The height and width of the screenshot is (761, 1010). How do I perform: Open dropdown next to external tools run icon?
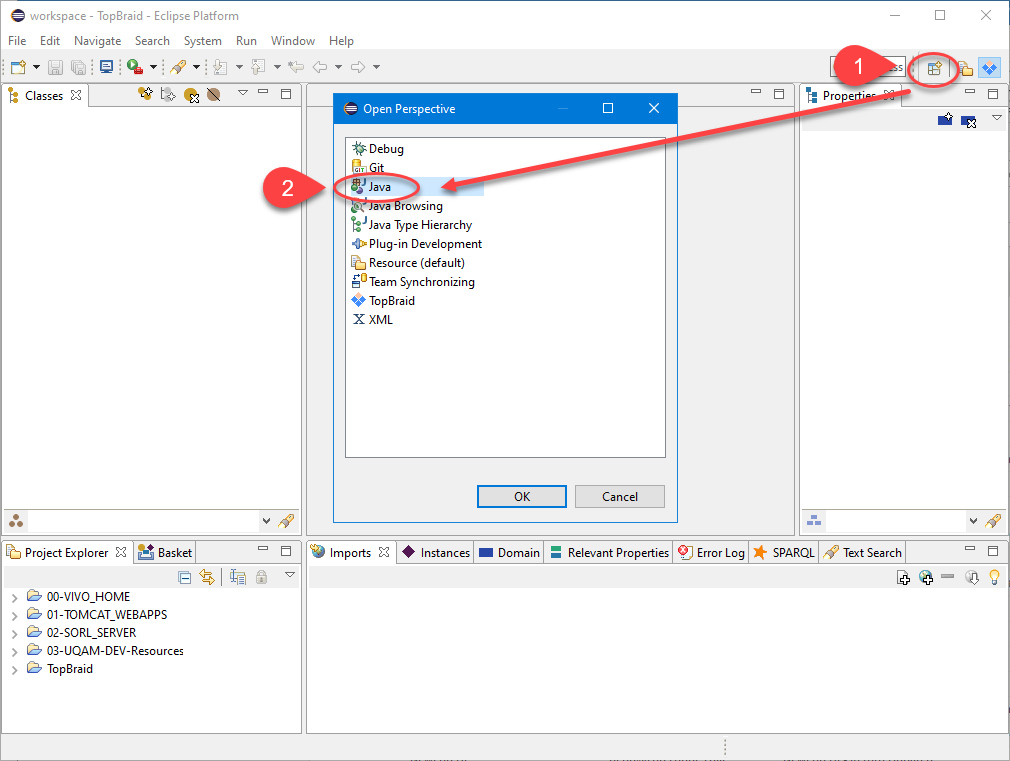point(153,67)
